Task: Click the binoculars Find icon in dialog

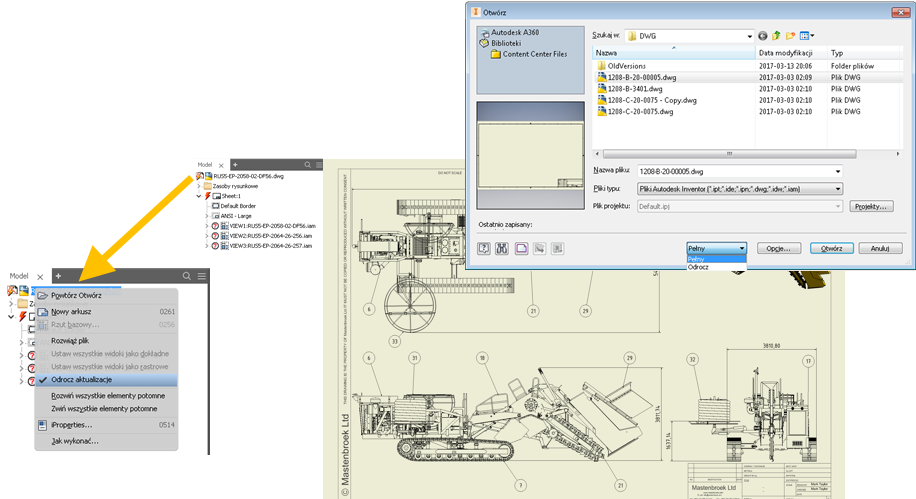Action: [x=502, y=248]
